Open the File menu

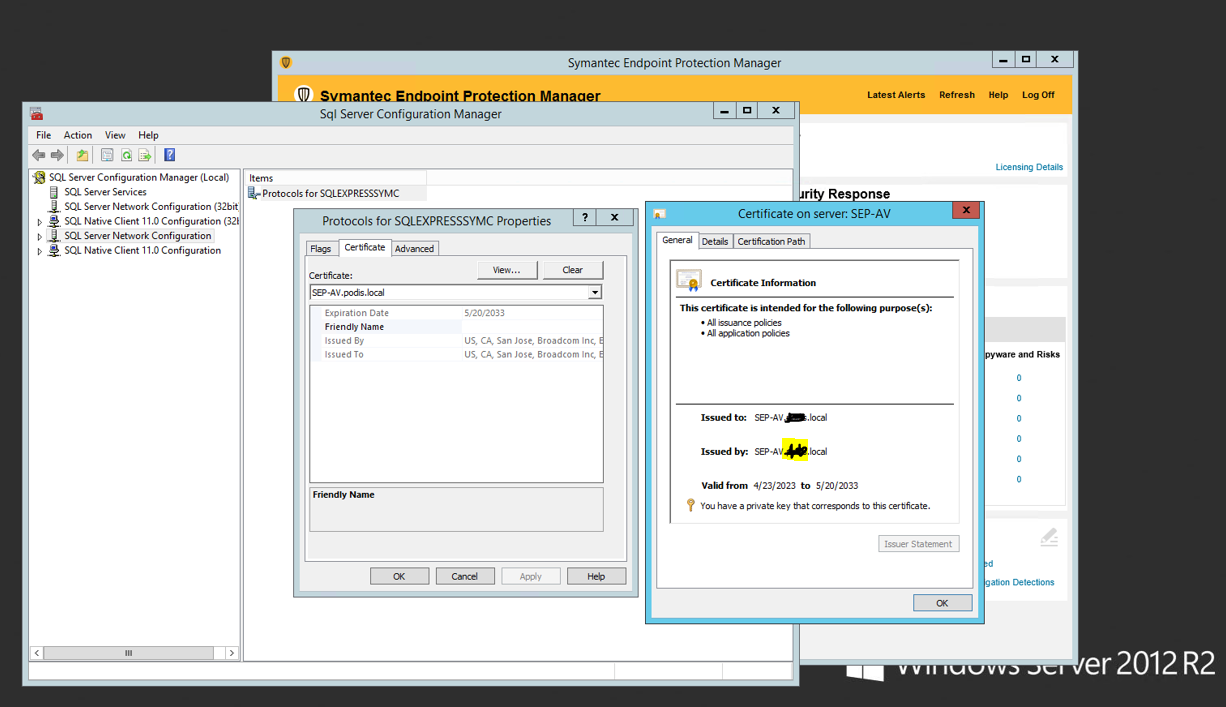pos(43,135)
